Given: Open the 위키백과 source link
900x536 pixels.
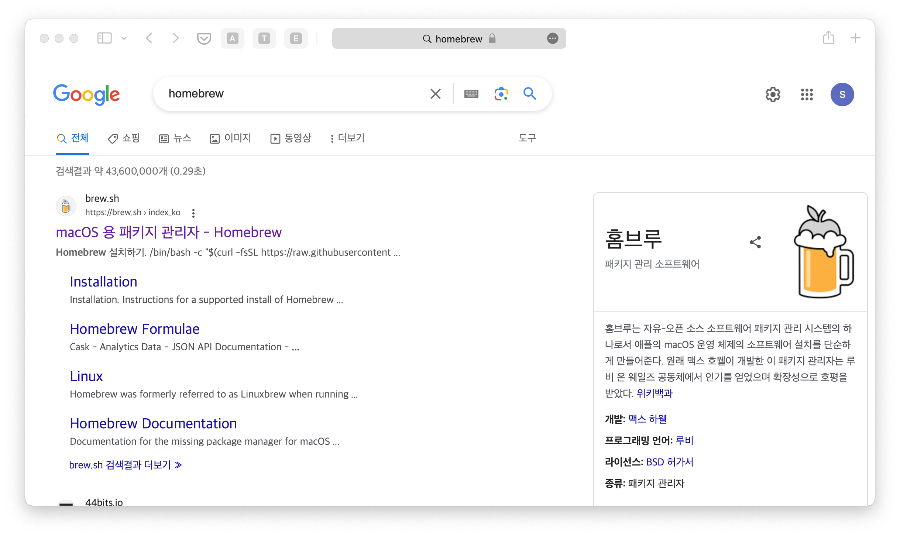Looking at the screenshot, I should coord(654,393).
